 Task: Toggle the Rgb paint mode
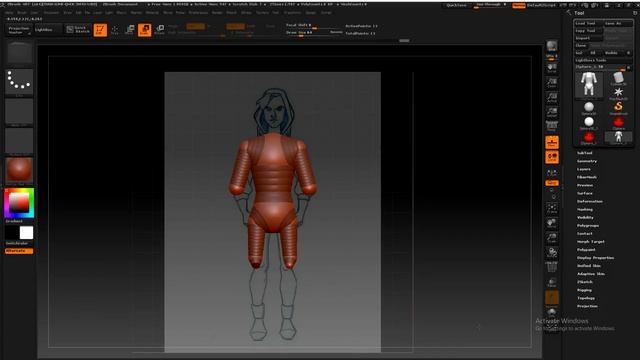click(195, 27)
